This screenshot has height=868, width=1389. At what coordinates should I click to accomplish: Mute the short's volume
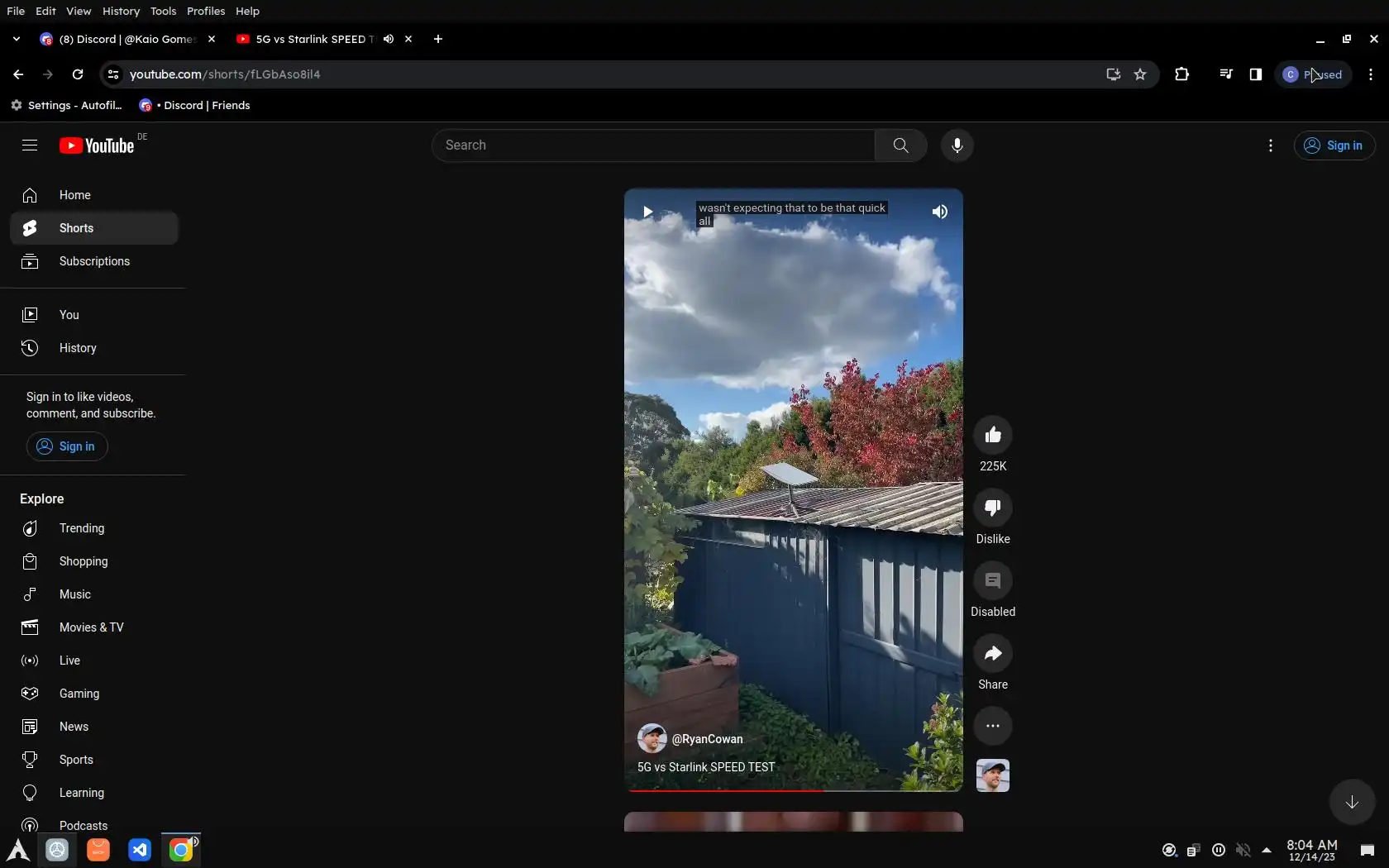940,212
